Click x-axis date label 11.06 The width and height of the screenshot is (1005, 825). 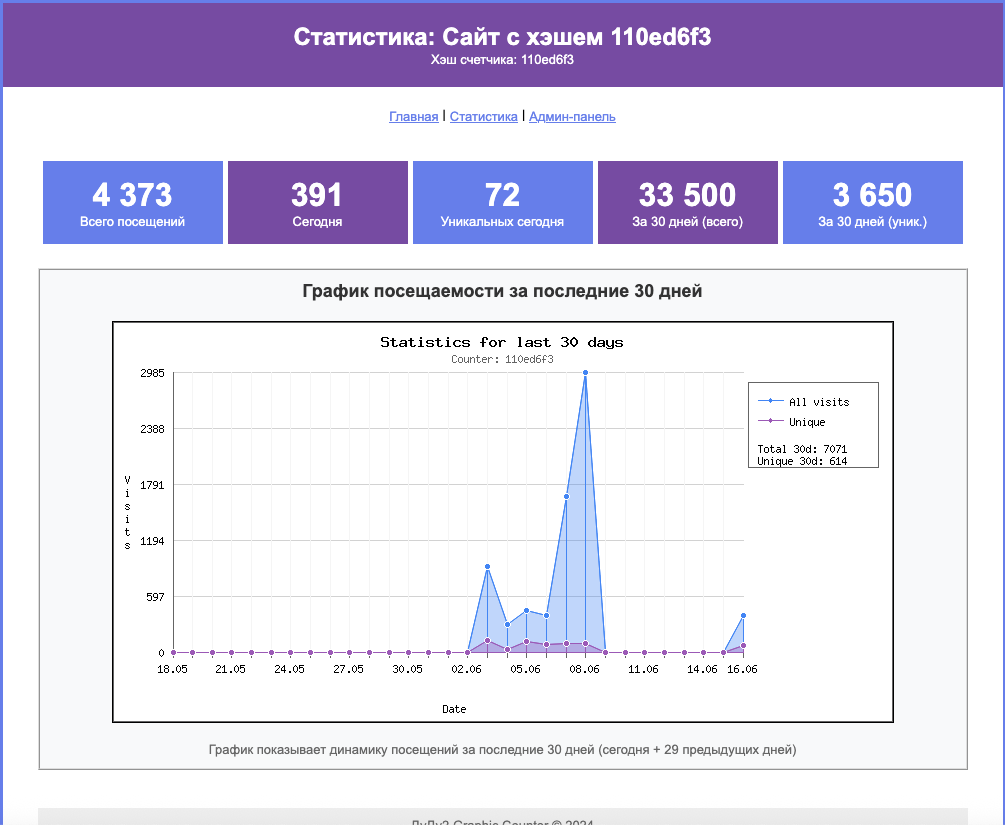[644, 669]
